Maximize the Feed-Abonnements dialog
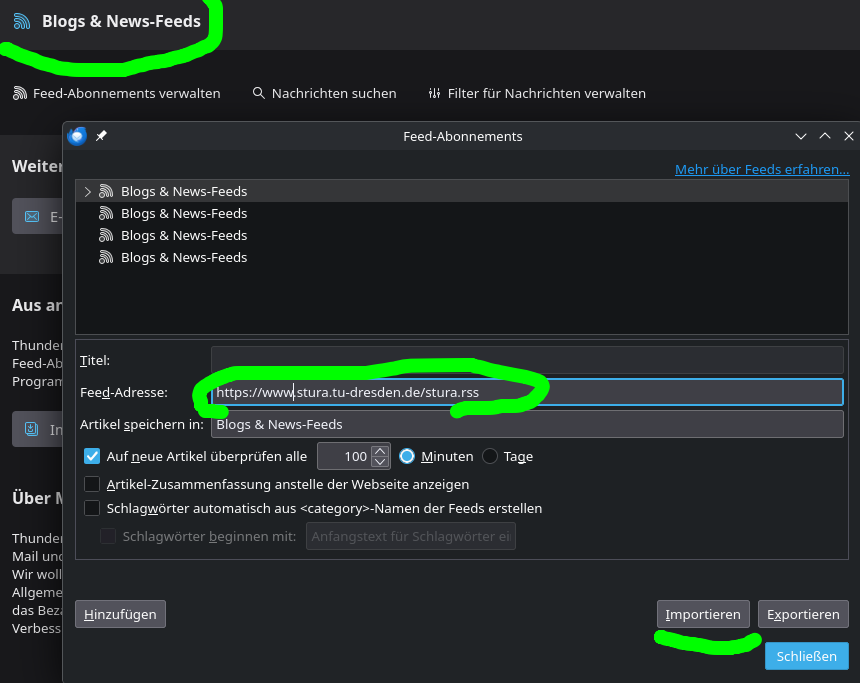 pyautogui.click(x=825, y=136)
